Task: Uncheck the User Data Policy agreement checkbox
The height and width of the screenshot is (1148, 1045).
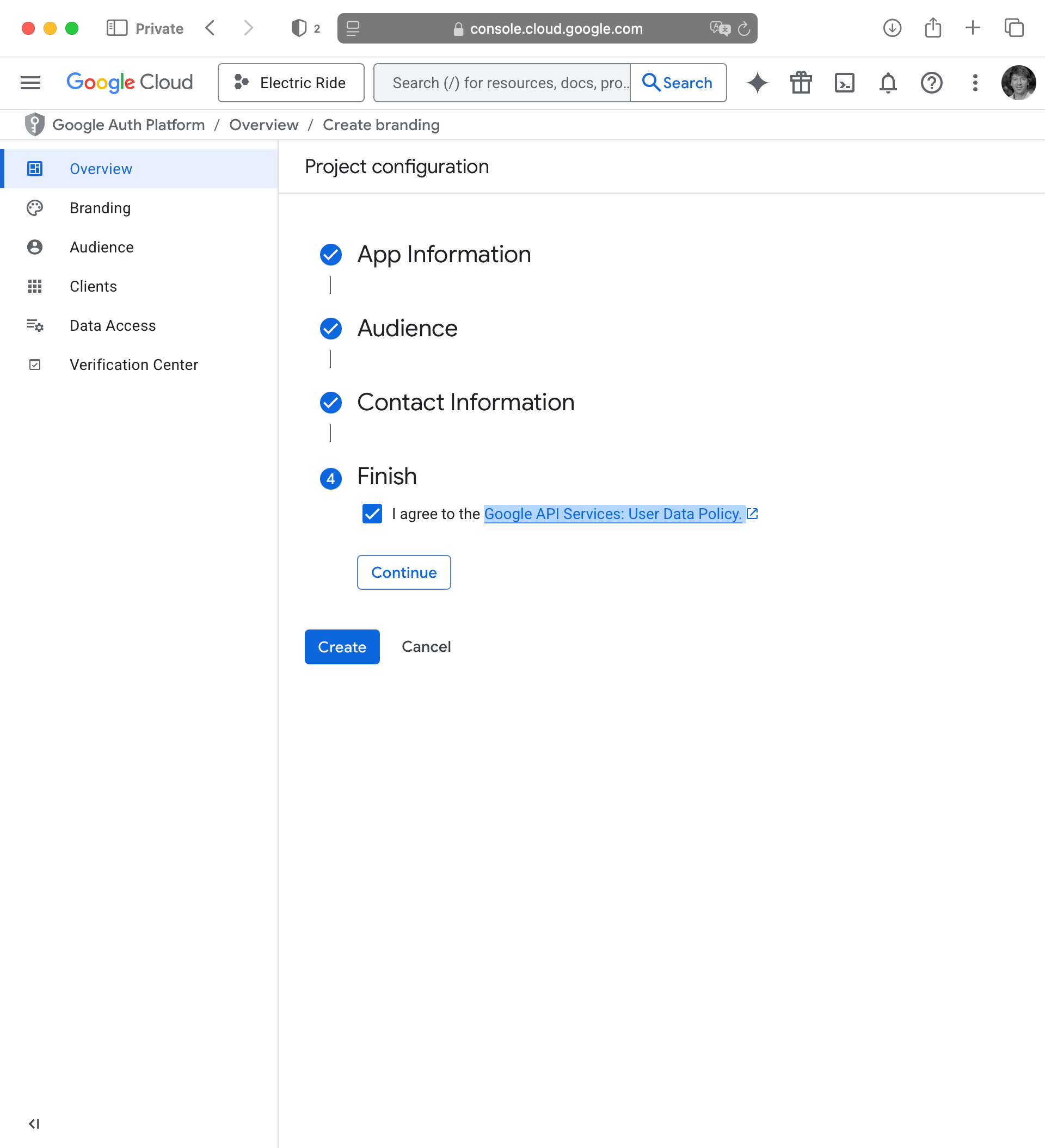Action: pos(372,514)
